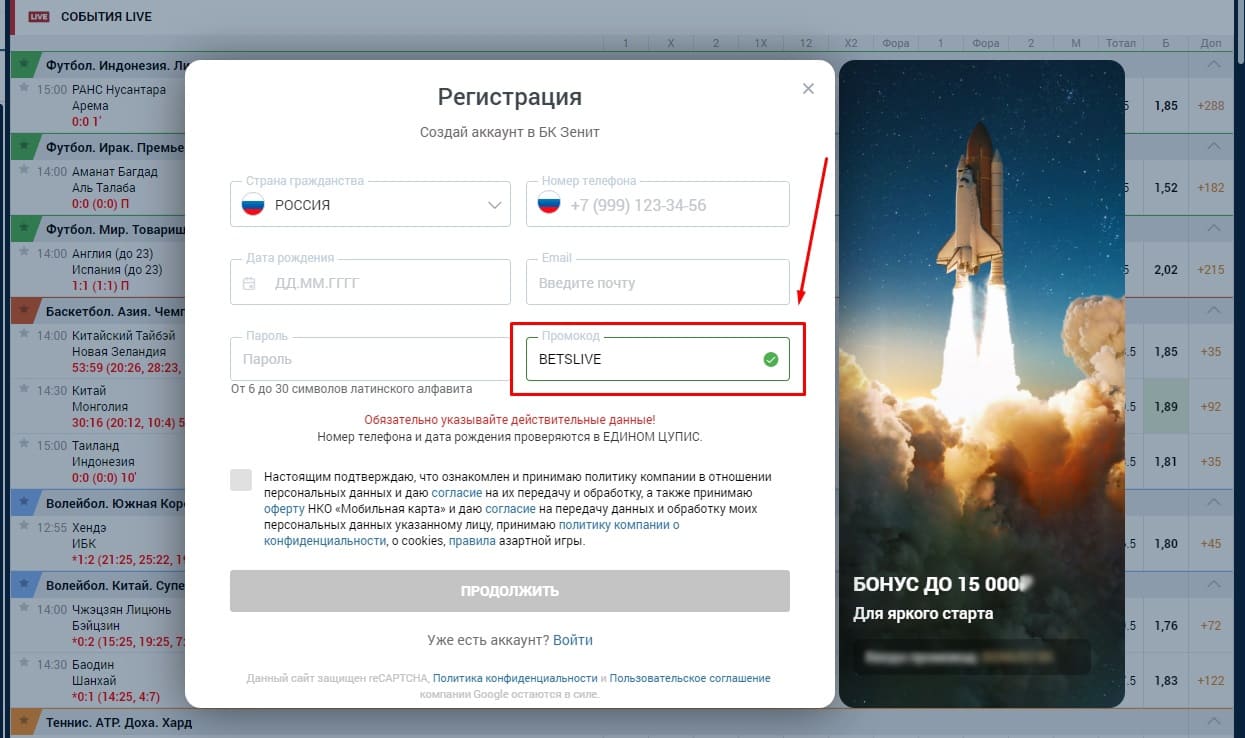Image resolution: width=1245 pixels, height=738 pixels.
Task: Open the +288 additional markets
Action: click(1210, 106)
